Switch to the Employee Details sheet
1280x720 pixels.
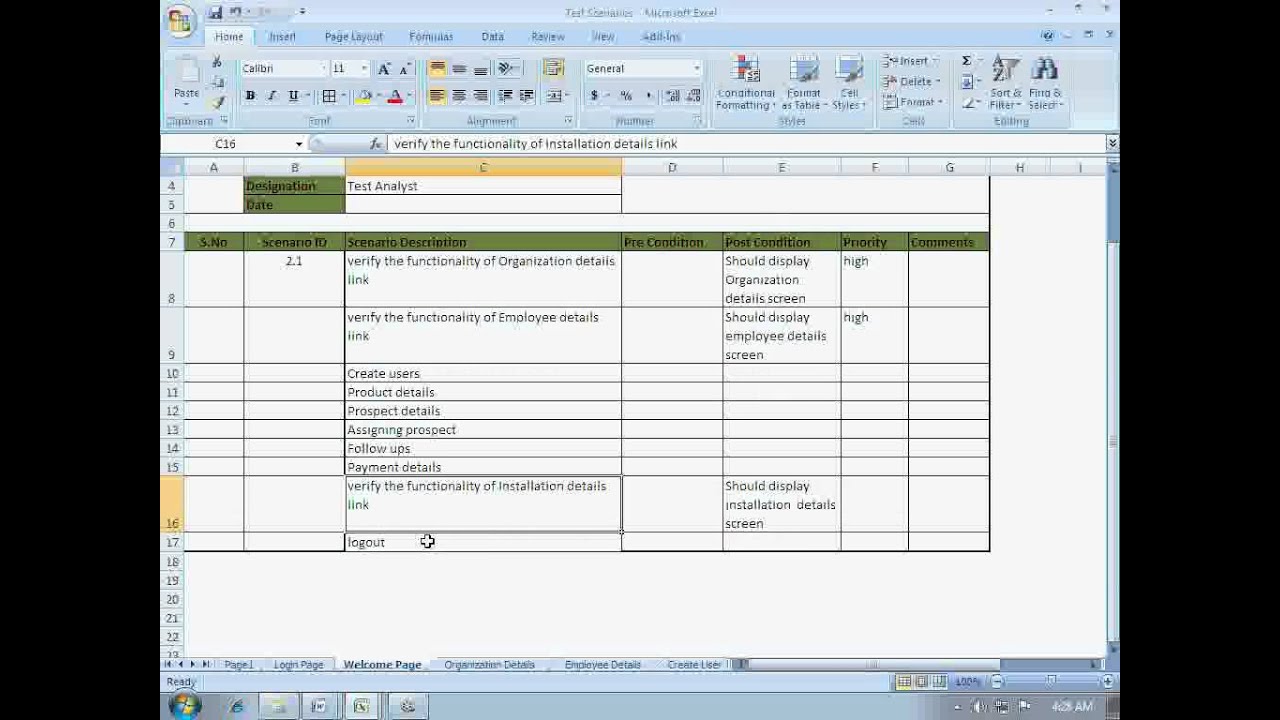click(x=602, y=664)
